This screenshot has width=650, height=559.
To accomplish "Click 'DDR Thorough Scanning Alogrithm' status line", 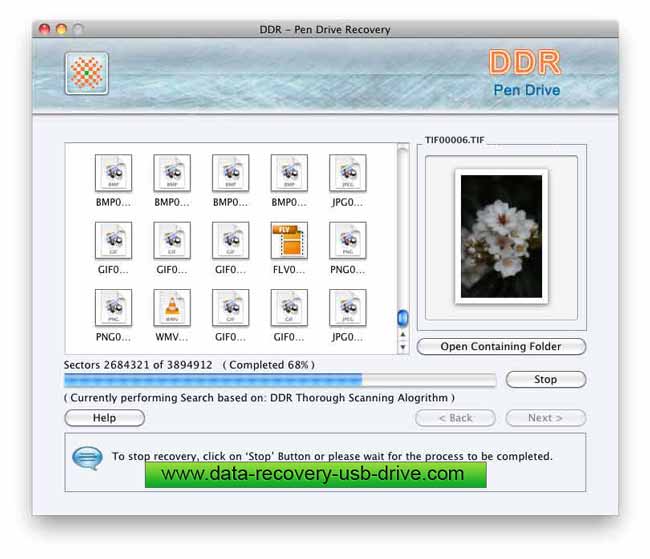I will coord(259,398).
